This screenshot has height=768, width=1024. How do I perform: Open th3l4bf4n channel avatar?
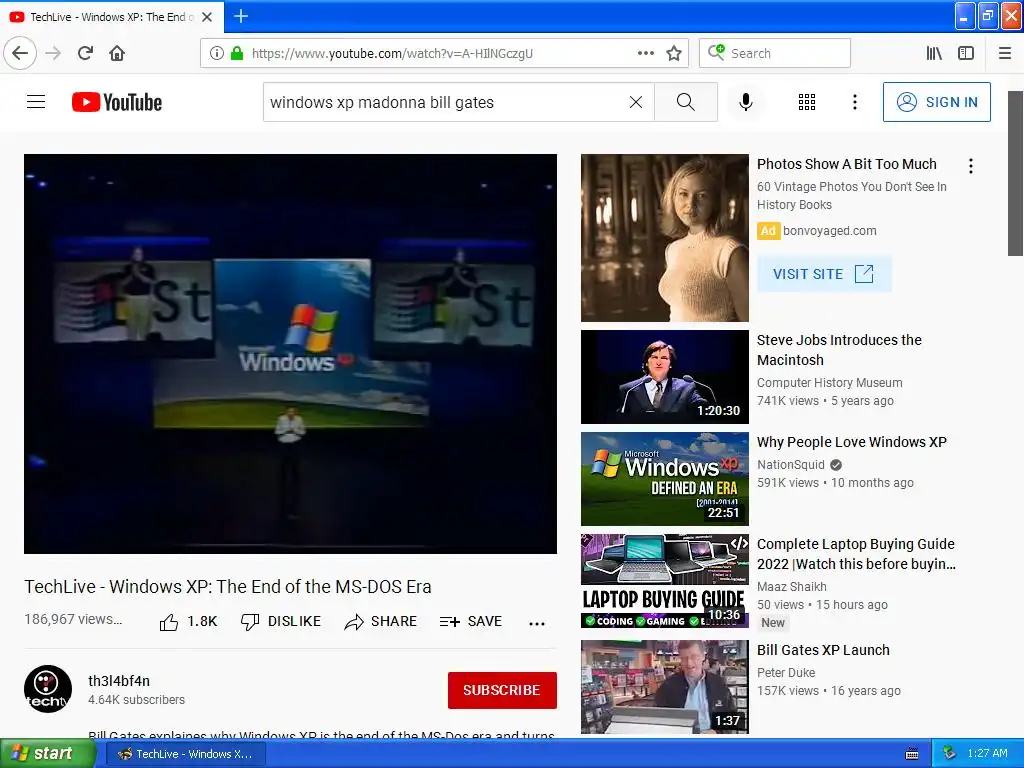click(48, 689)
